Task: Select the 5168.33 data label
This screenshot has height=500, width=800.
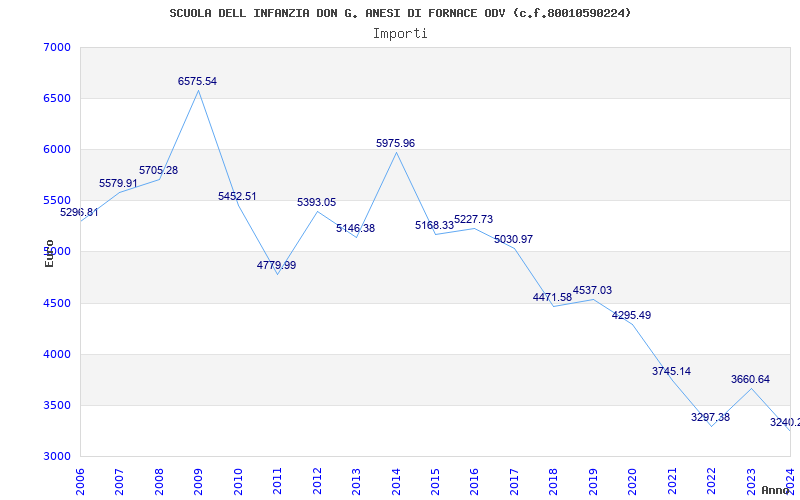Action: pos(435,226)
